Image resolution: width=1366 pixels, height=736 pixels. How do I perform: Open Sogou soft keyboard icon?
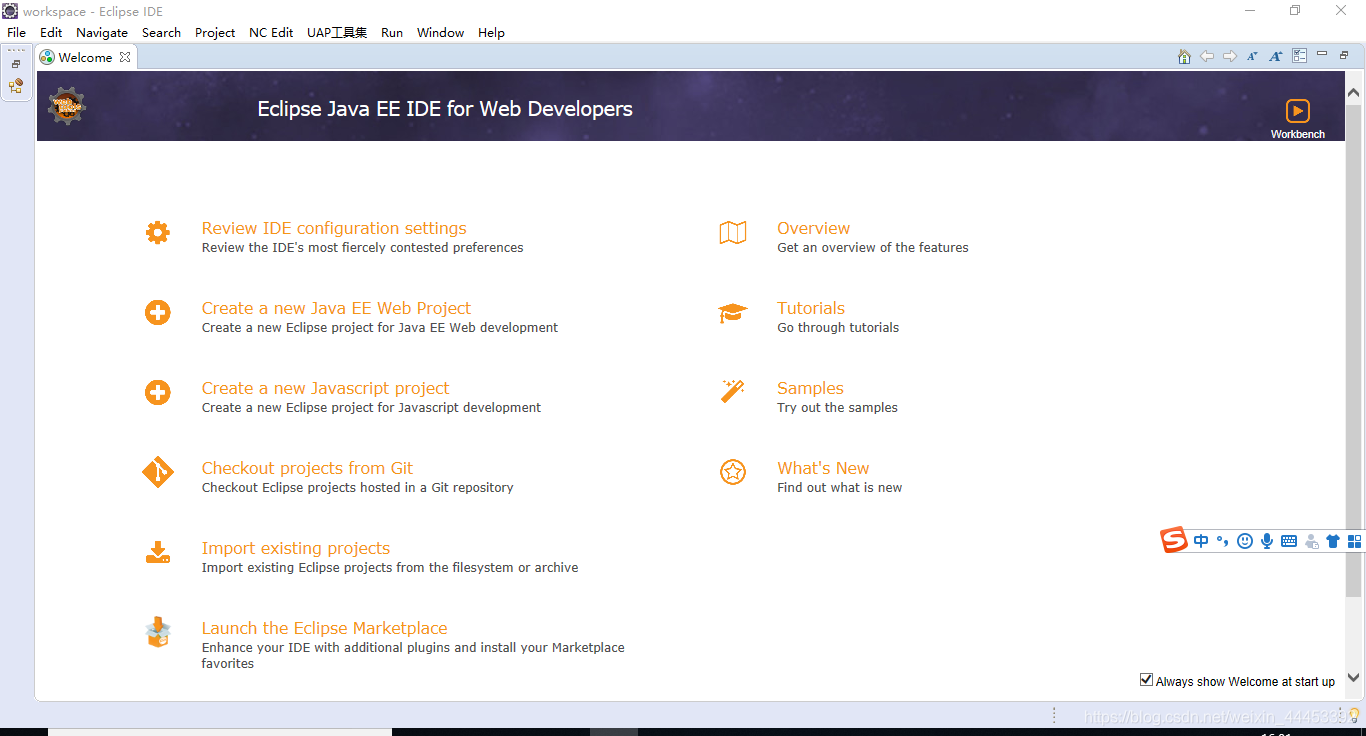point(1289,541)
